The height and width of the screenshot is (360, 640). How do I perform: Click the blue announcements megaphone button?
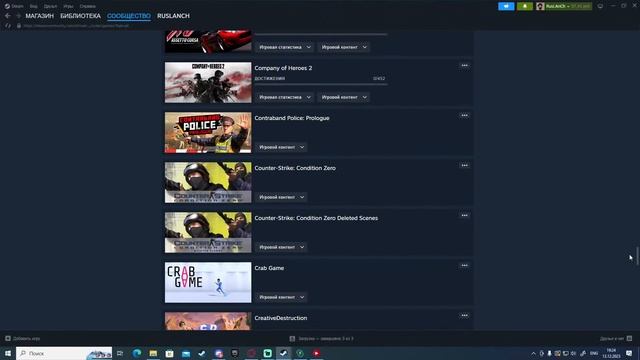pos(506,6)
